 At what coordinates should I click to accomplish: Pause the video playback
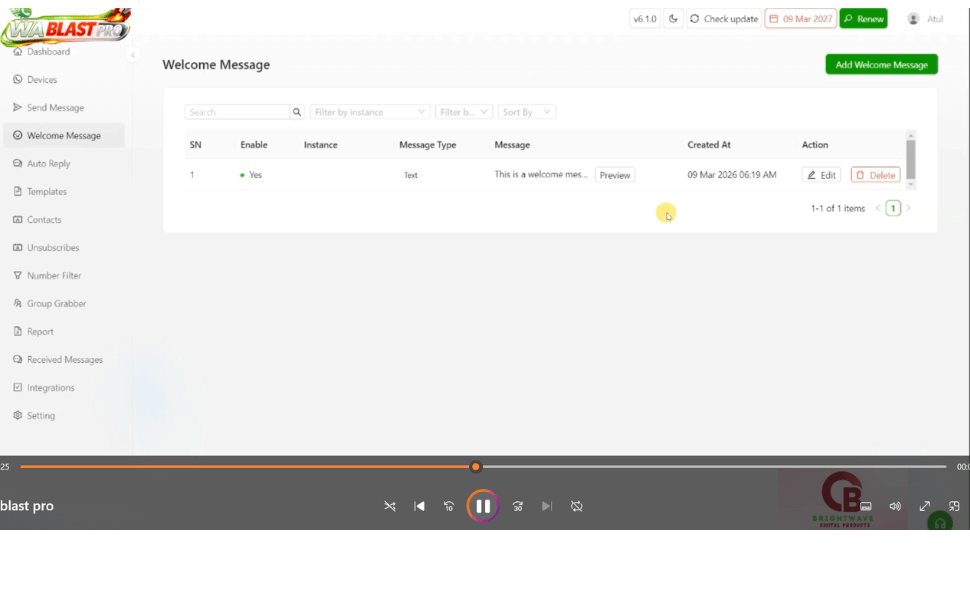[x=482, y=506]
